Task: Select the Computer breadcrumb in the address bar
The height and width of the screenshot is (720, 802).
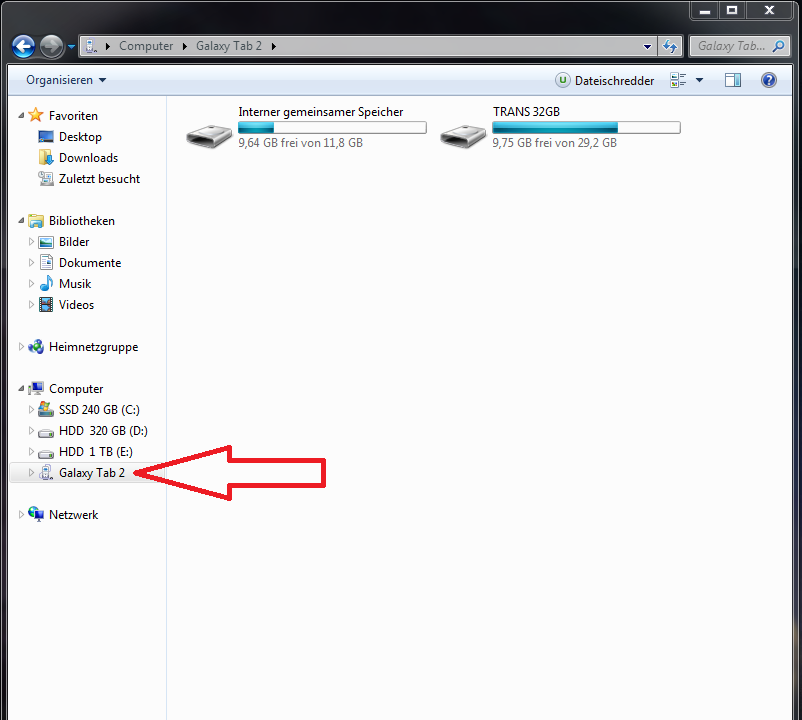Action: coord(146,46)
